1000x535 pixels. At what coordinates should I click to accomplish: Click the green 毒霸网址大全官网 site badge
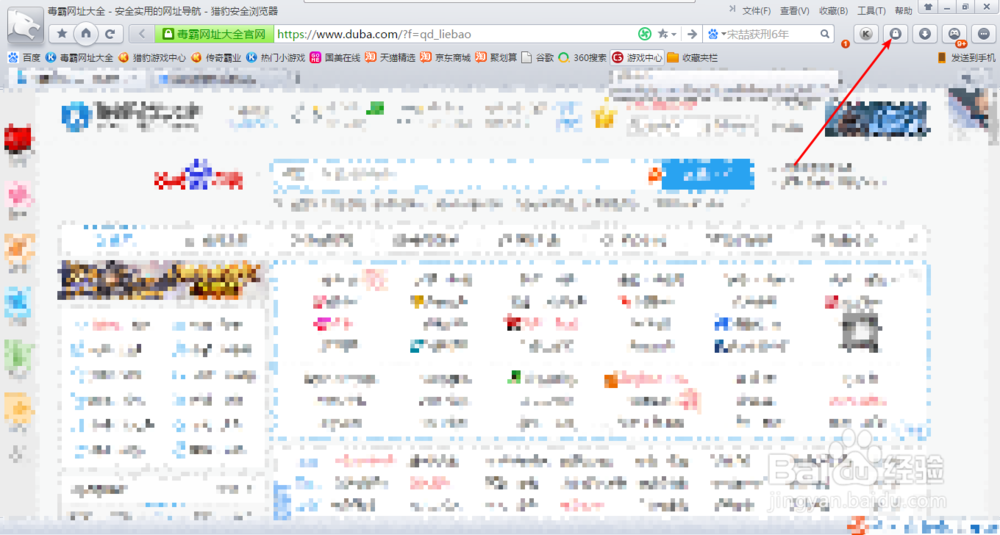[215, 34]
